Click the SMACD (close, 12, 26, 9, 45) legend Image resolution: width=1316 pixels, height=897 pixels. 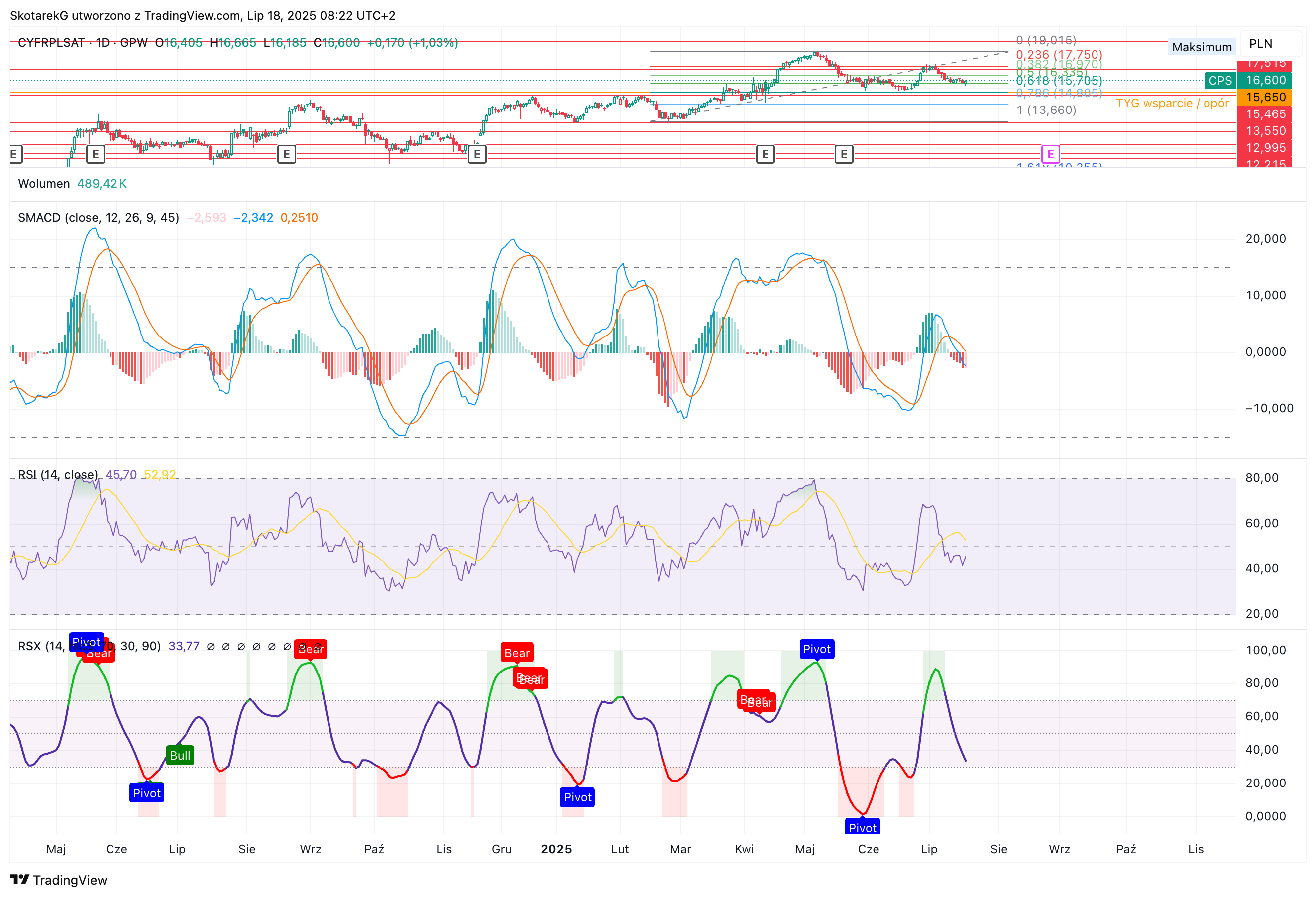99,218
